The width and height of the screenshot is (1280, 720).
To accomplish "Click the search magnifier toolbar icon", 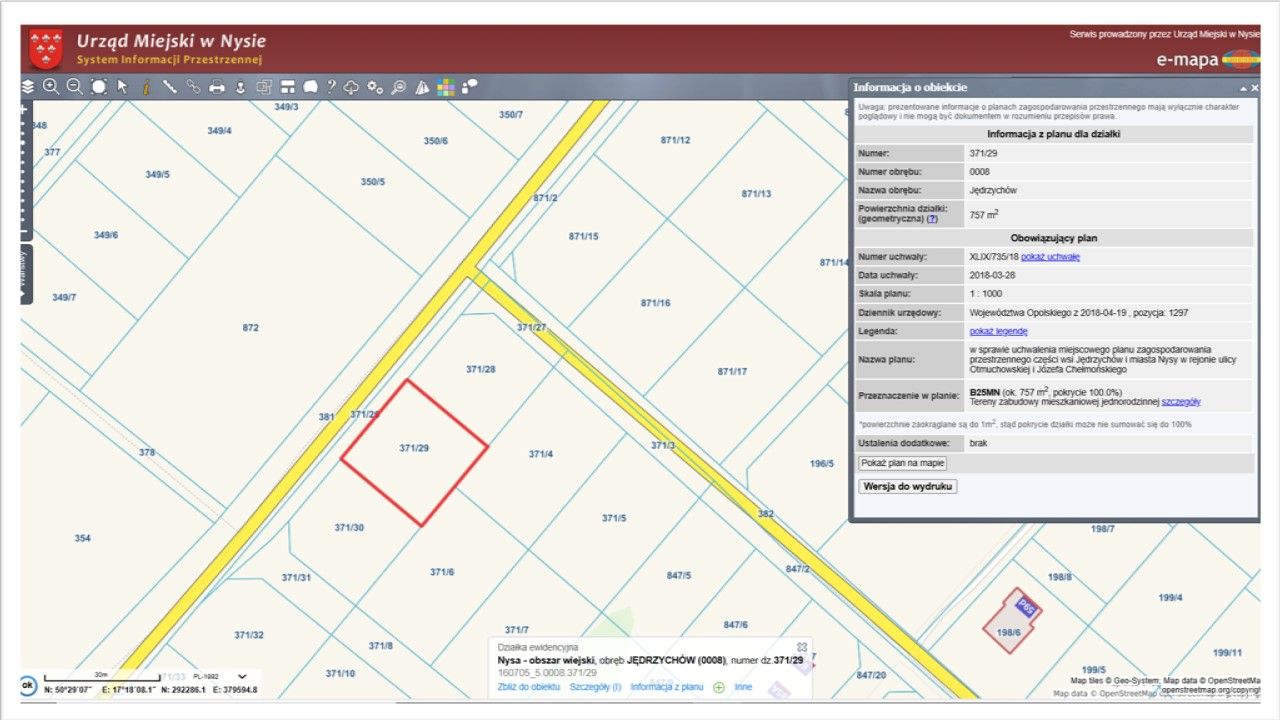I will click(399, 87).
